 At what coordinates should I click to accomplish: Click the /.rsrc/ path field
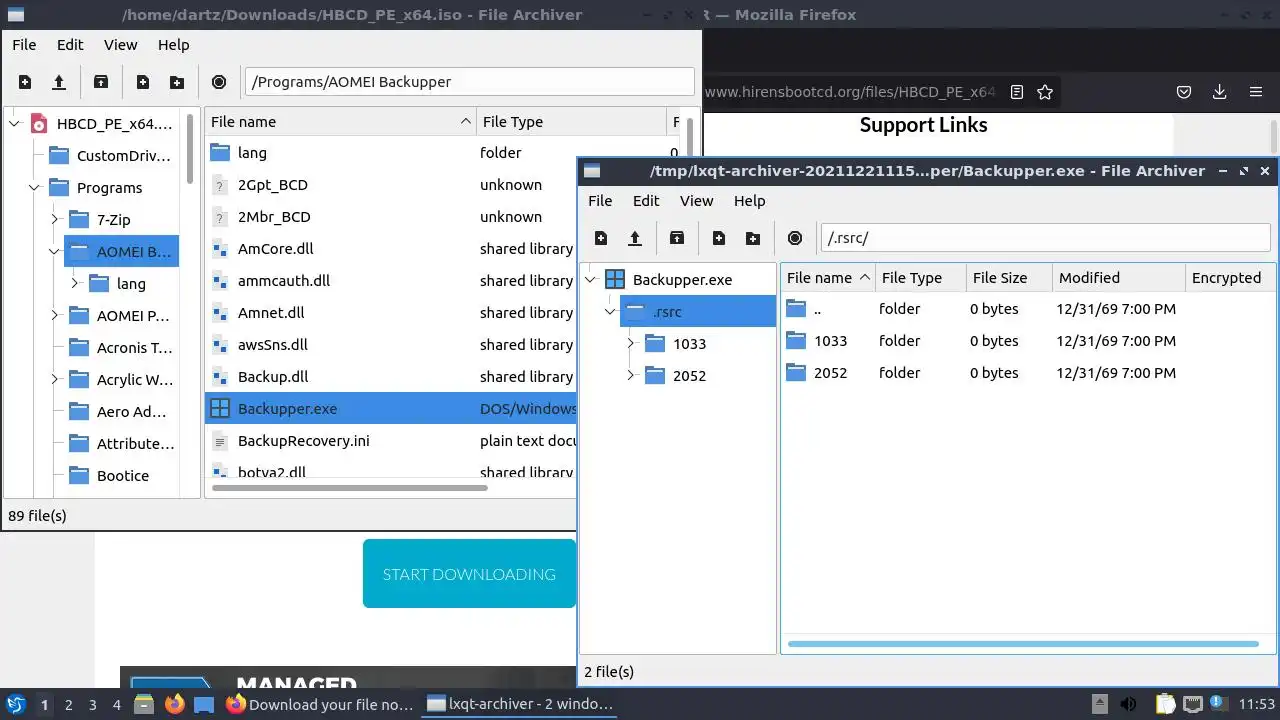coord(1045,238)
